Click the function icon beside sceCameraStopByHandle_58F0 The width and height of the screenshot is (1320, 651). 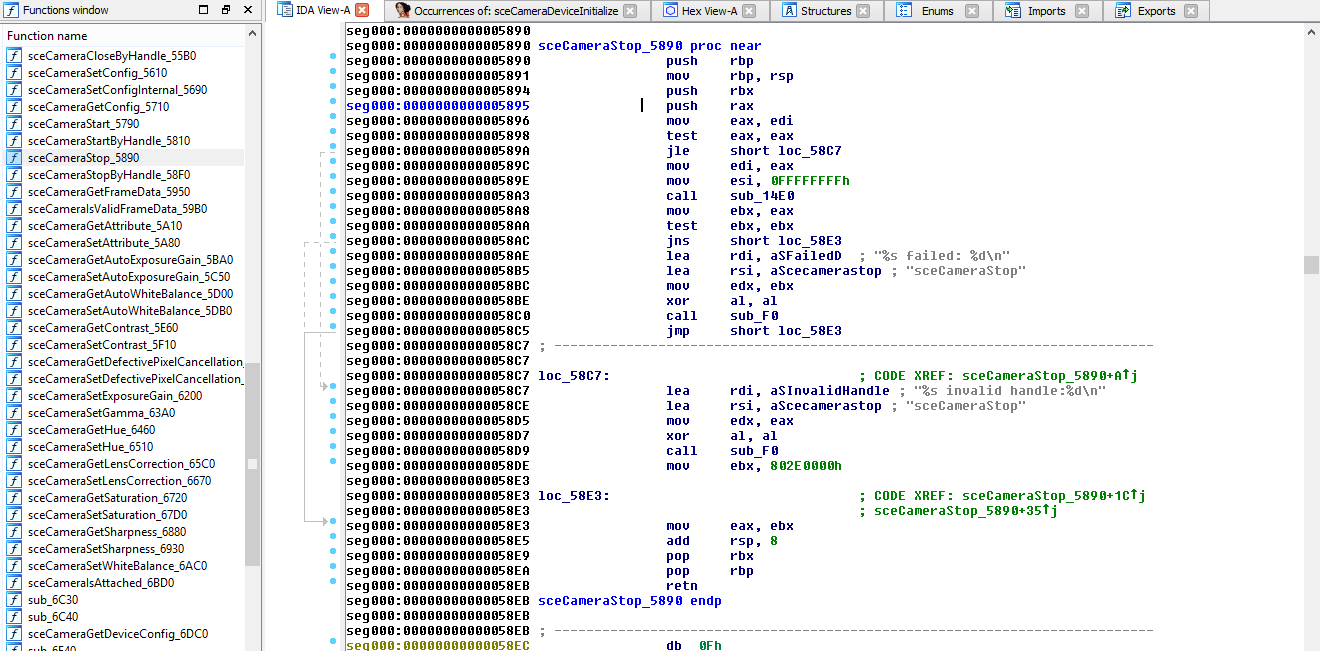14,175
